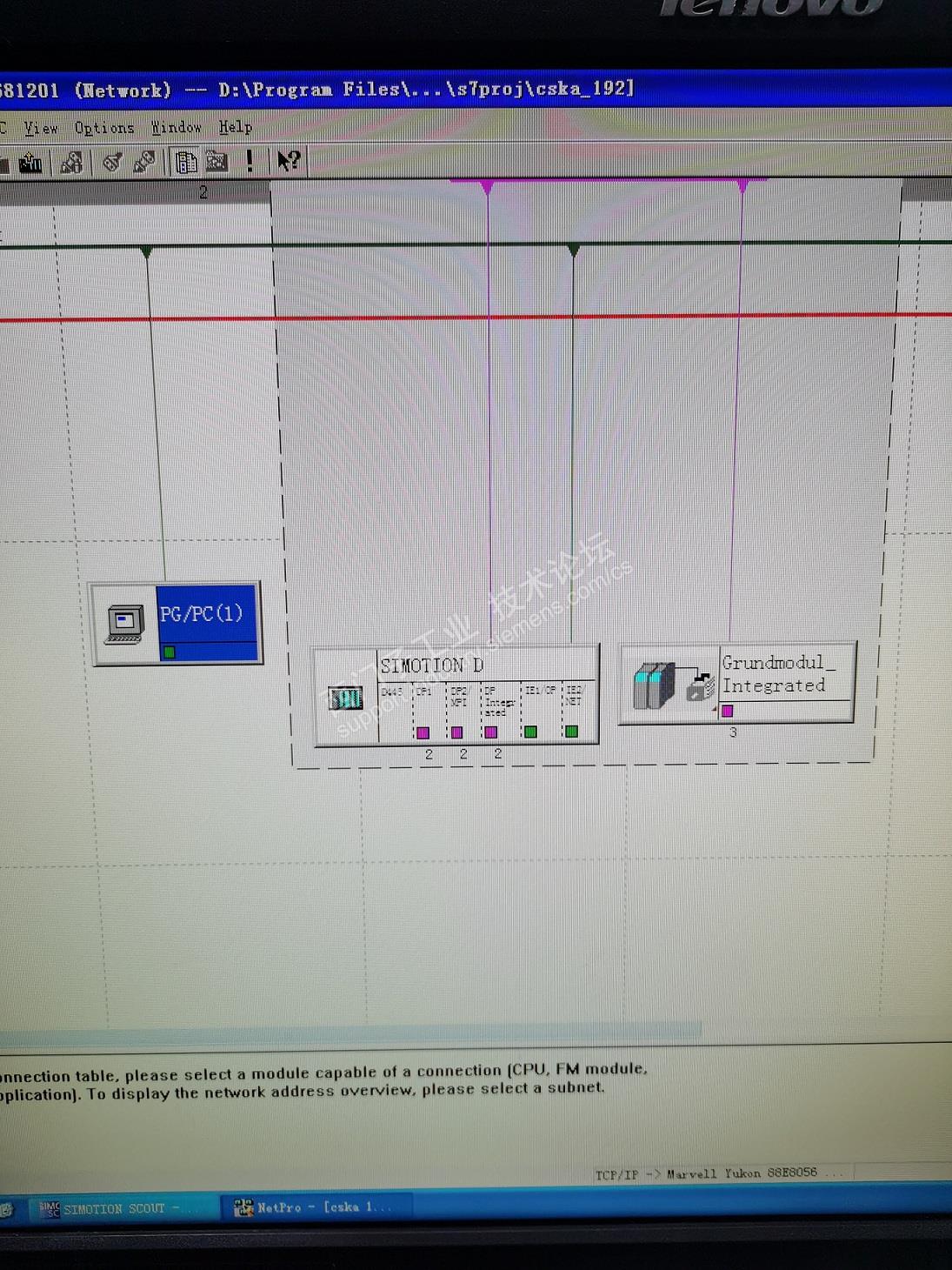The image size is (952, 1270).
Task: Click the catalog toolbar icon with blocks
Action: 71,162
